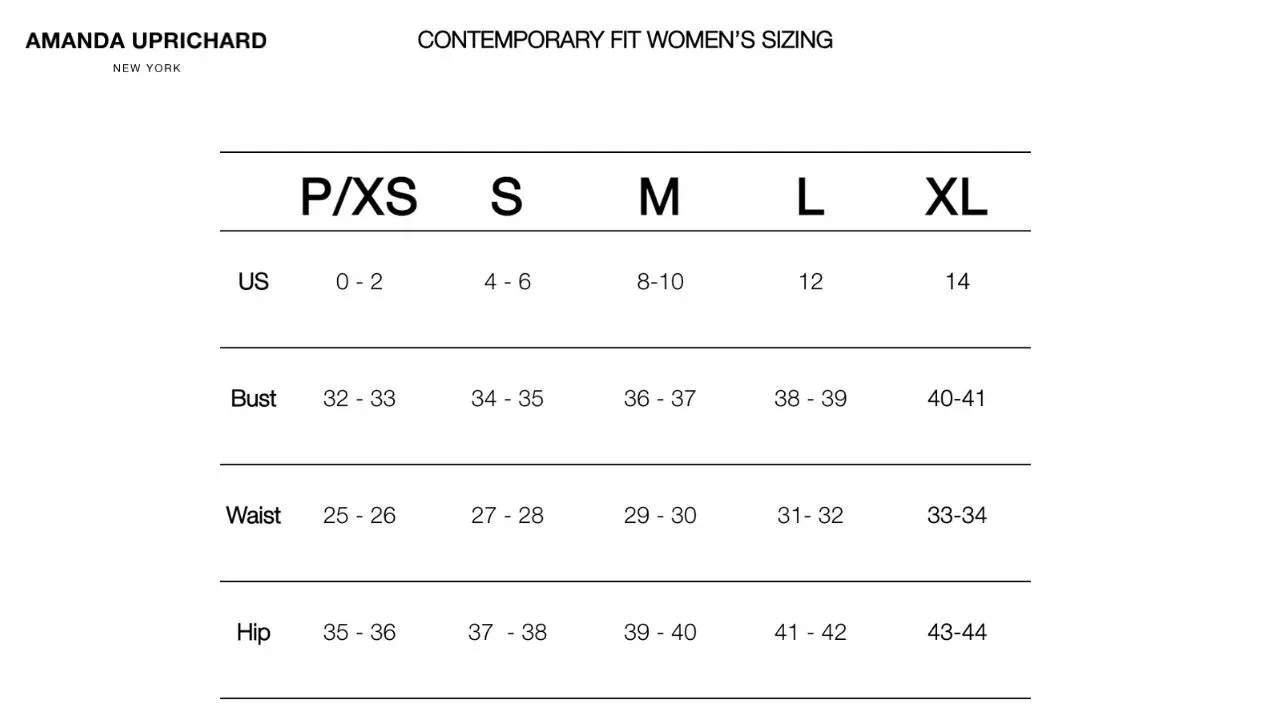Click the 40-41 bust measurement
The height and width of the screenshot is (720, 1280).
(x=956, y=398)
